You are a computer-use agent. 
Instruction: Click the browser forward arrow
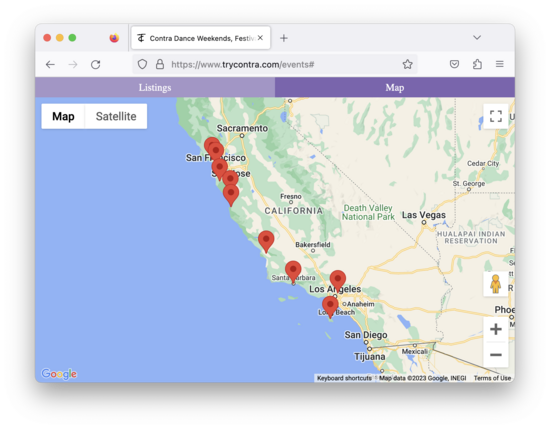pyautogui.click(x=73, y=65)
